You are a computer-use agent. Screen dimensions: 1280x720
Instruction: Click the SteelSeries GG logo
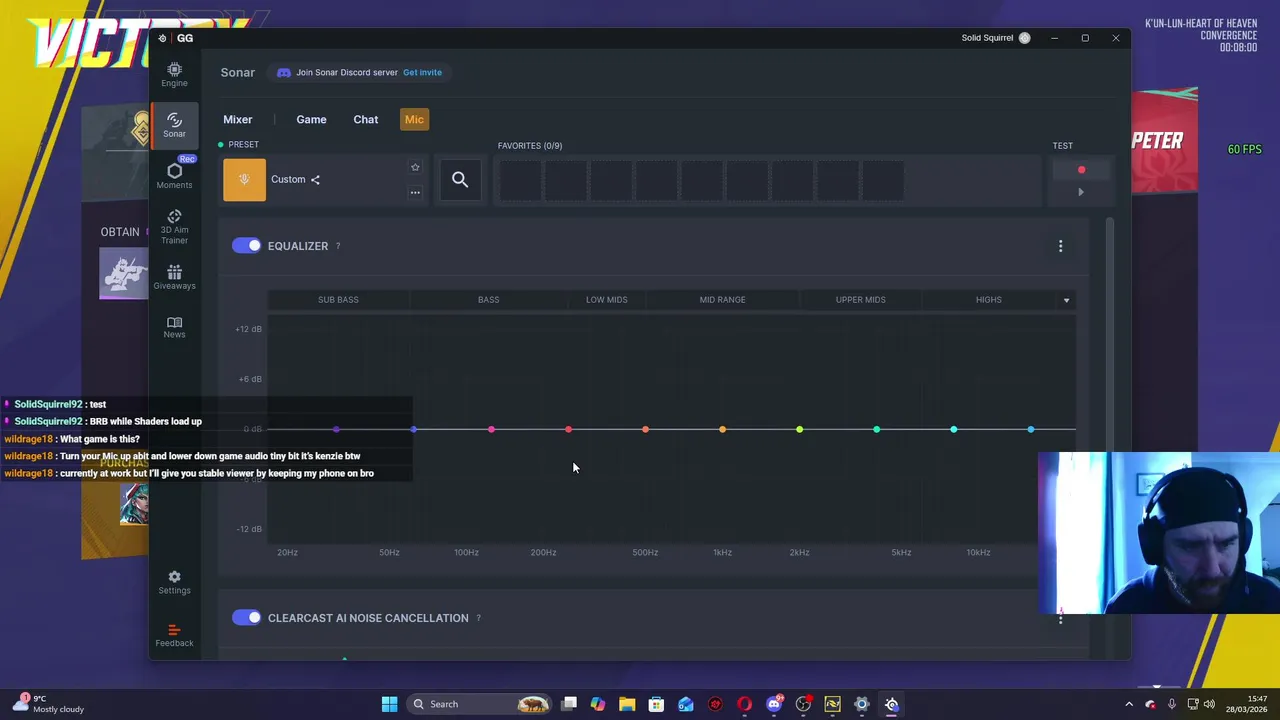163,38
